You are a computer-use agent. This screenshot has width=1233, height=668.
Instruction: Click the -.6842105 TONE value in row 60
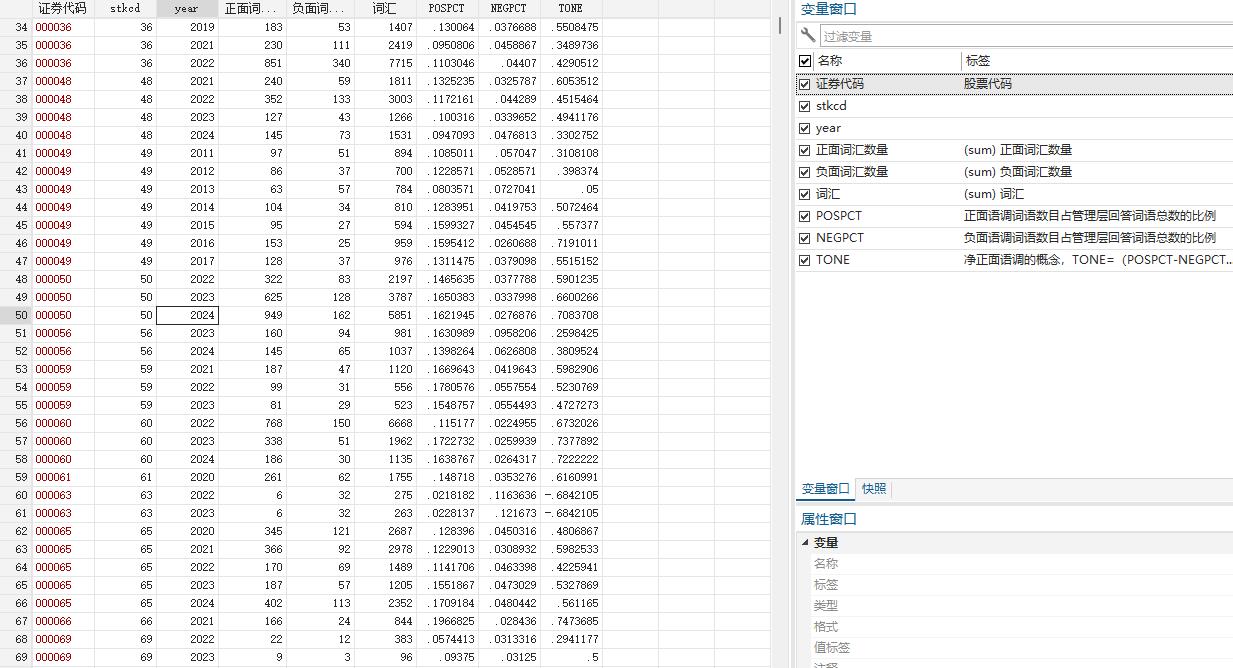pos(571,495)
